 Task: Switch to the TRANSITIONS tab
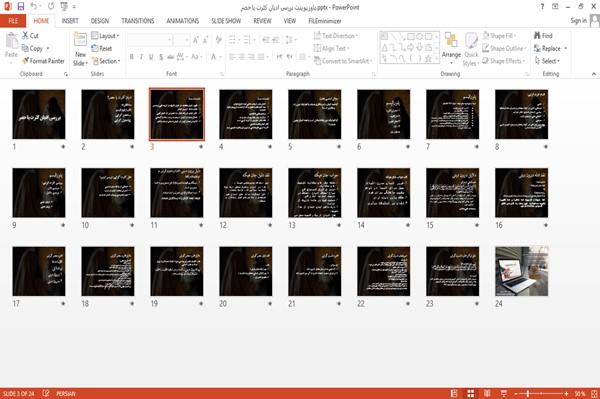pos(138,21)
